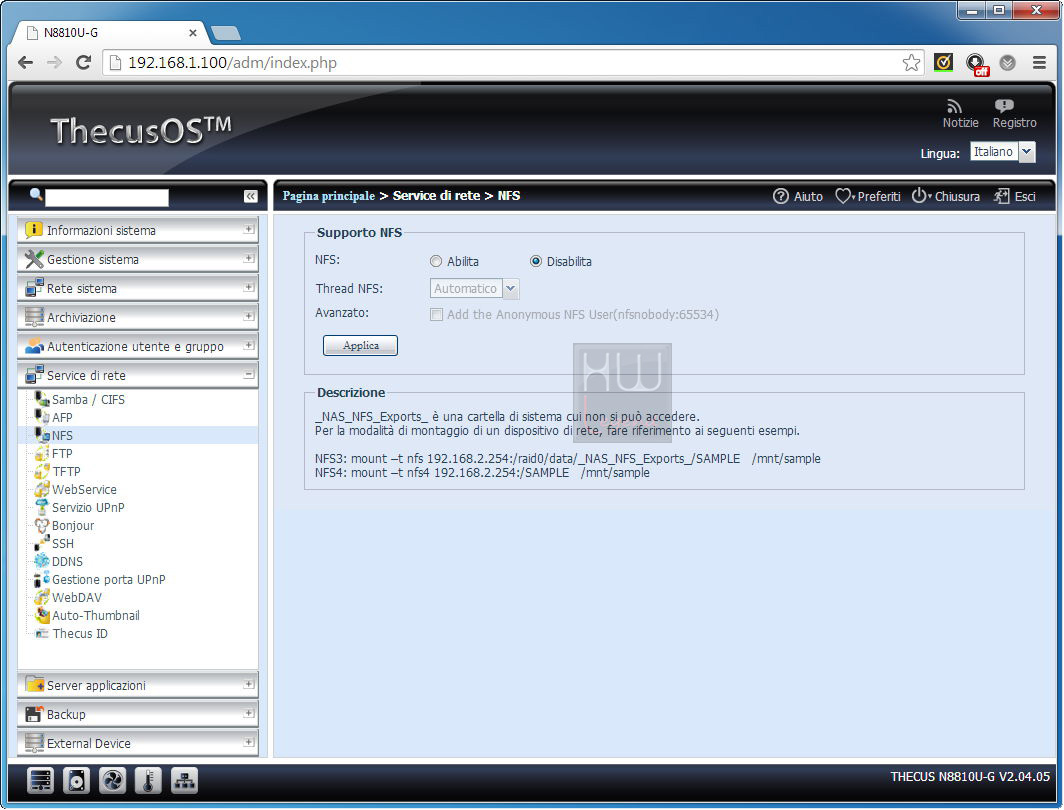Screen dimensions: 1064x810
Task: Go back with browser back arrow
Action: [x=25, y=62]
